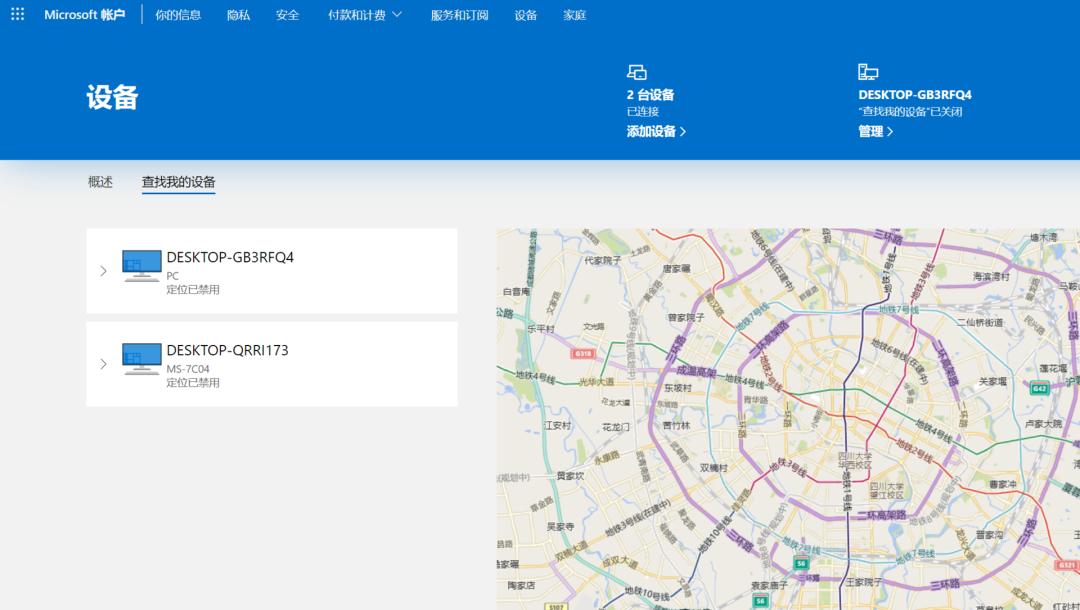Open the 付款和计费 dropdown menu
1080x610 pixels.
click(364, 15)
